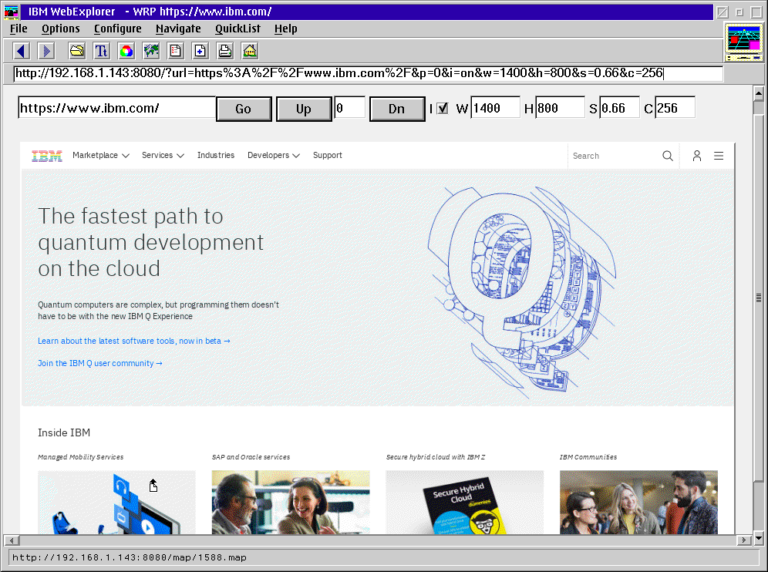Click 'The fastest path to quantum development' headline

pos(151,242)
